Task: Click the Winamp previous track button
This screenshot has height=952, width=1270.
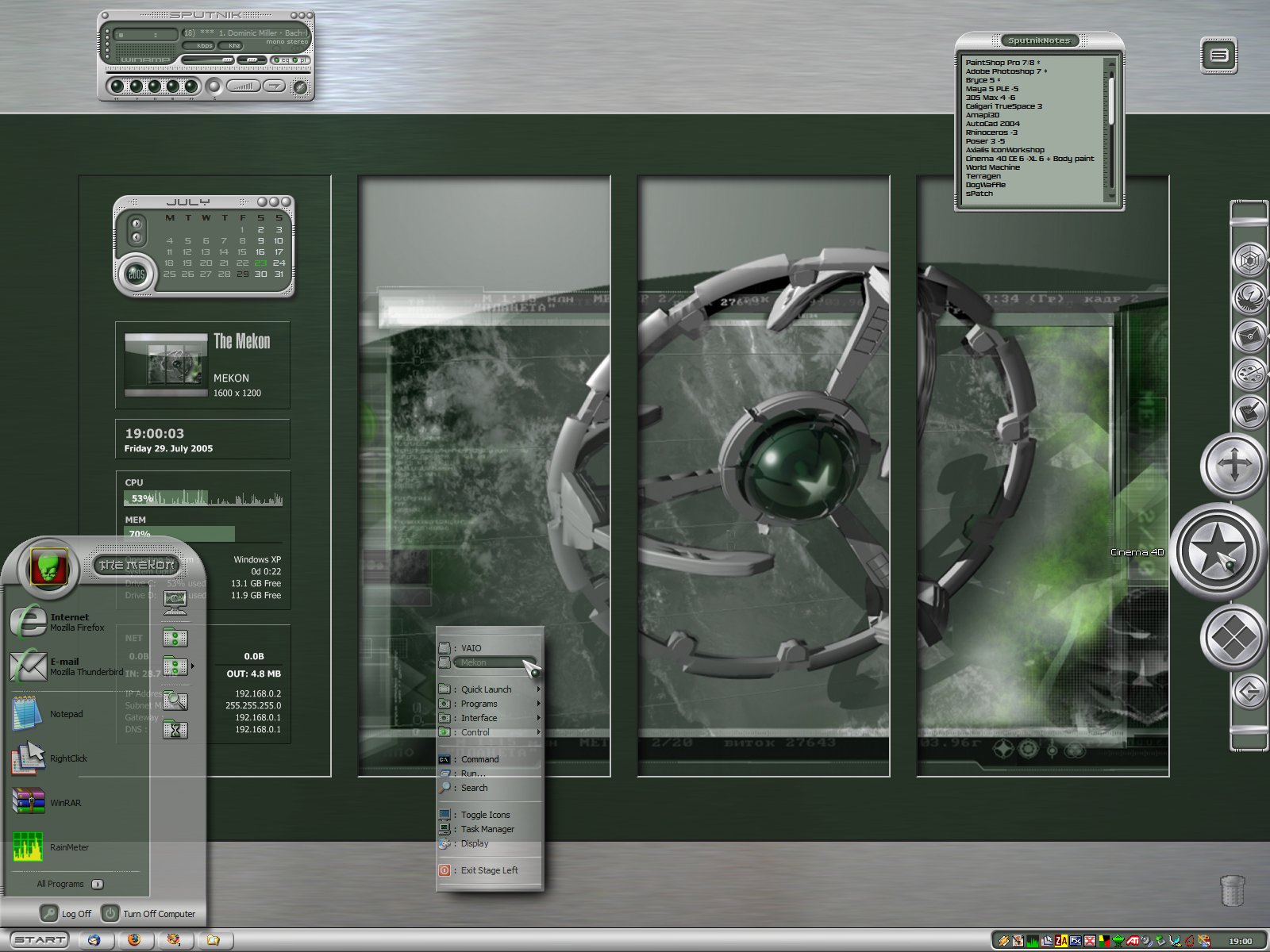Action: pos(117,86)
